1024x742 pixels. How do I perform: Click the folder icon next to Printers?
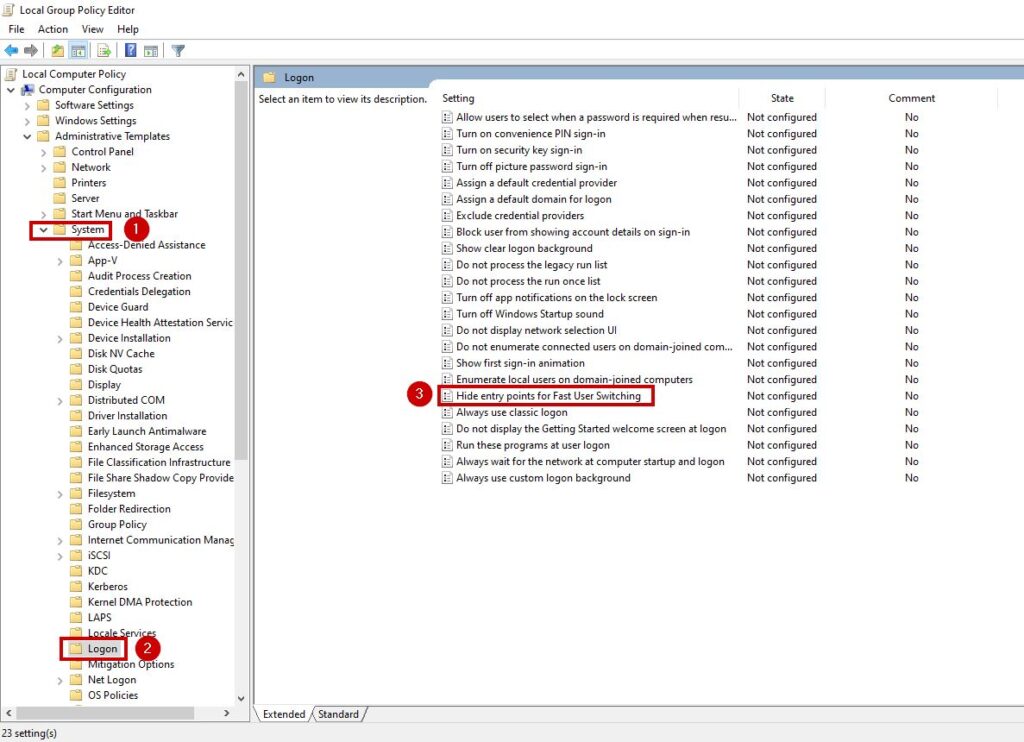pos(60,183)
